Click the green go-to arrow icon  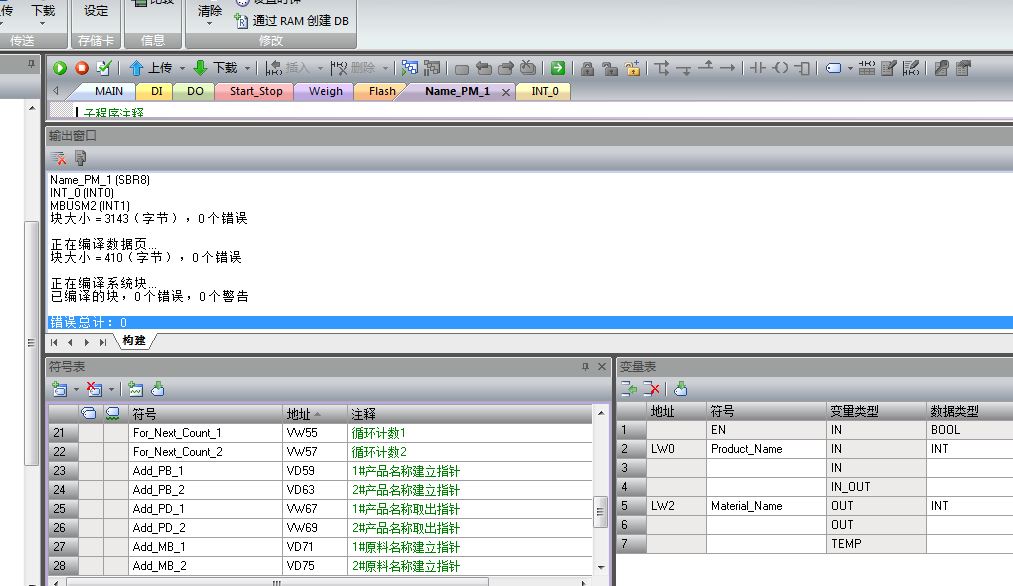(x=558, y=68)
